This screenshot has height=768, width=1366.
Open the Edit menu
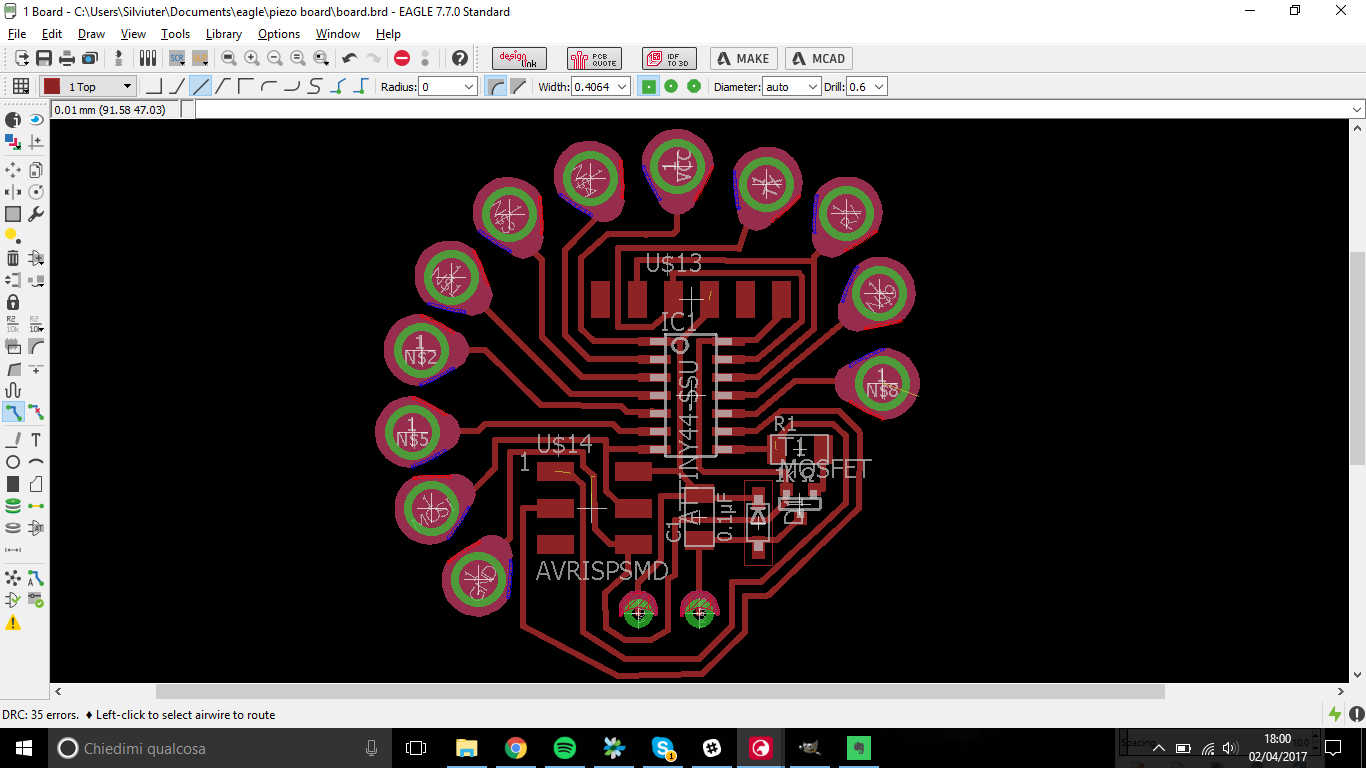52,34
